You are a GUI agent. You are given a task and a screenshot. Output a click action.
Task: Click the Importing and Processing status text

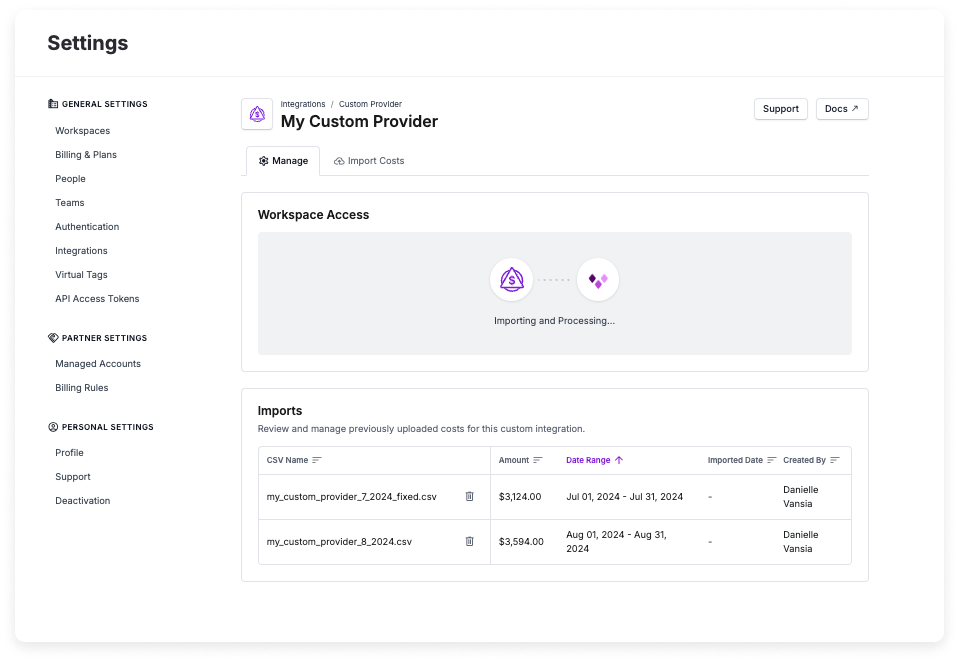coord(554,321)
